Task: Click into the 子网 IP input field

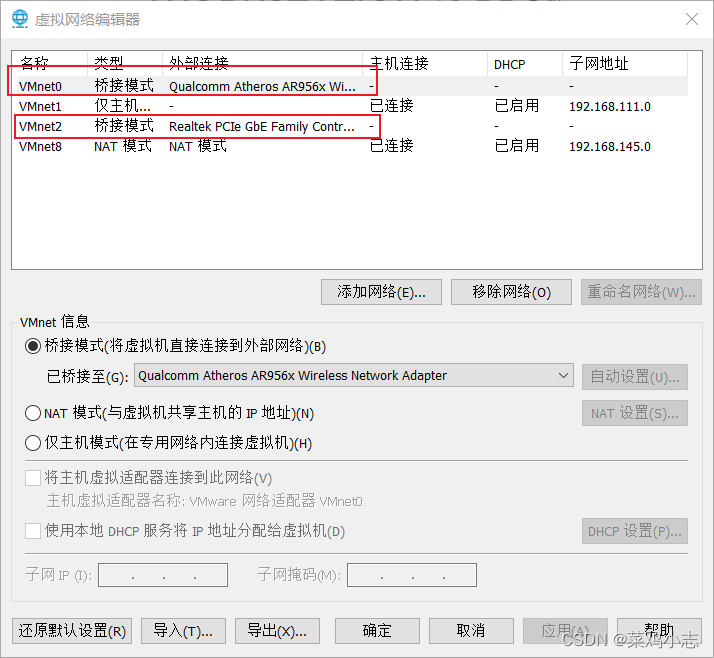Action: (x=163, y=575)
